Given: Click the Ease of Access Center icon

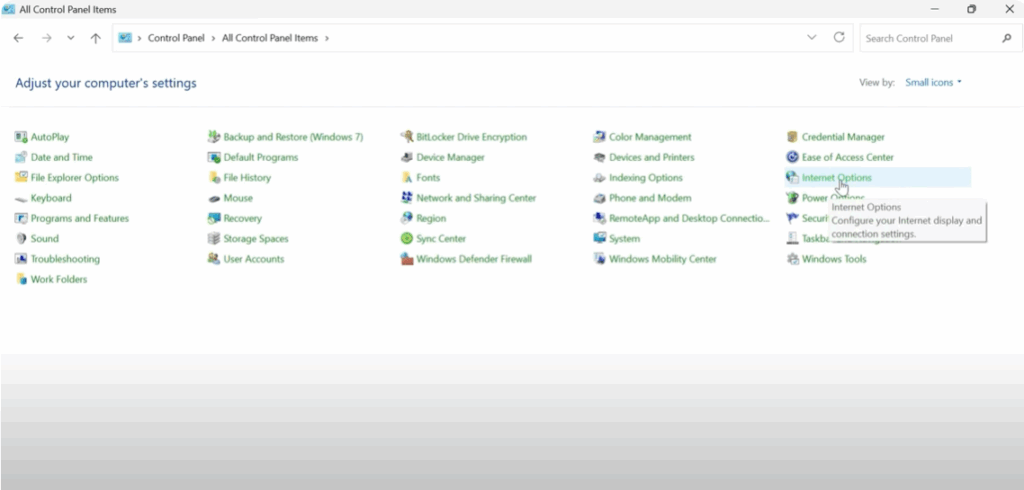Looking at the screenshot, I should point(792,158).
